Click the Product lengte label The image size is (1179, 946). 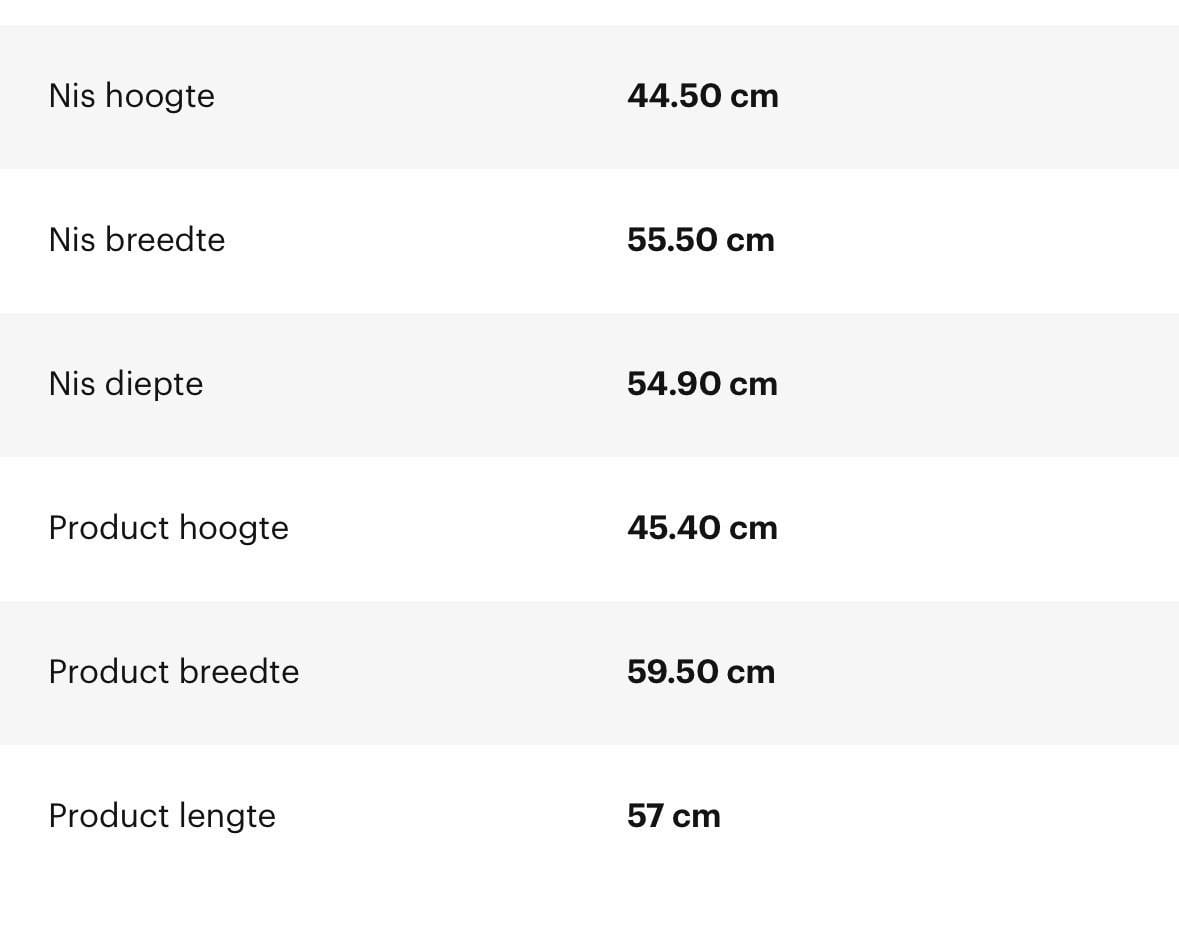coord(162,817)
